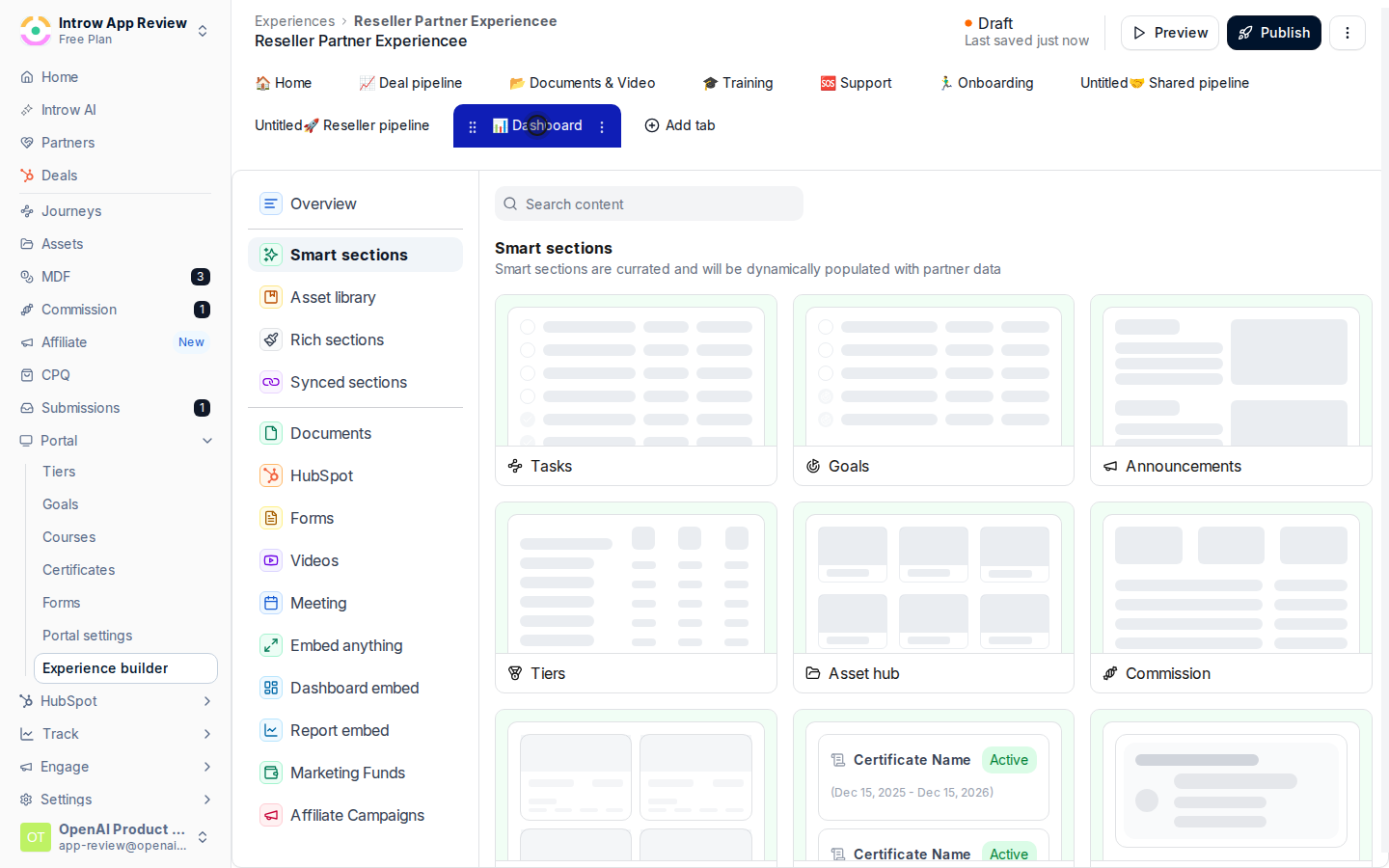Open the workspace switcher chevrons

[x=203, y=31]
